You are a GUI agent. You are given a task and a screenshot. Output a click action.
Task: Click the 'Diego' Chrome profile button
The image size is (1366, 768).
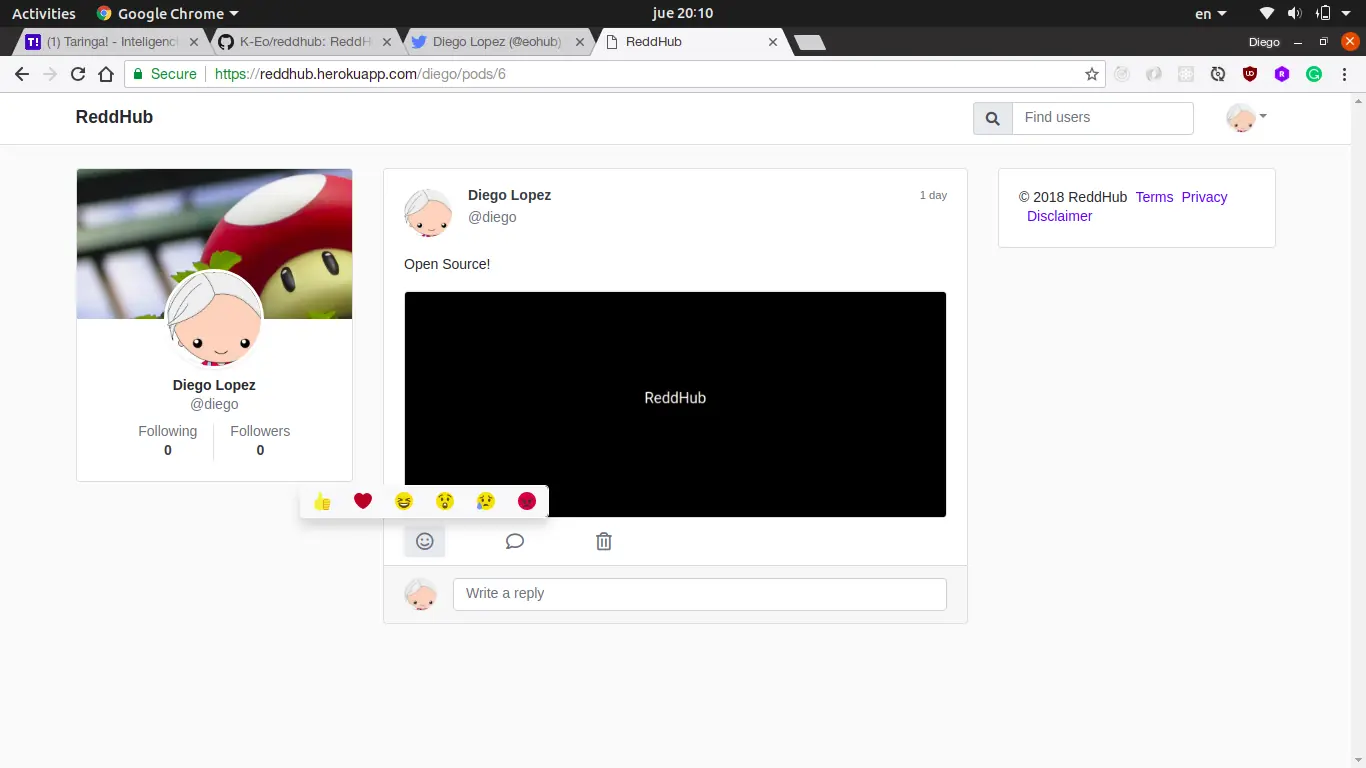tap(1264, 42)
